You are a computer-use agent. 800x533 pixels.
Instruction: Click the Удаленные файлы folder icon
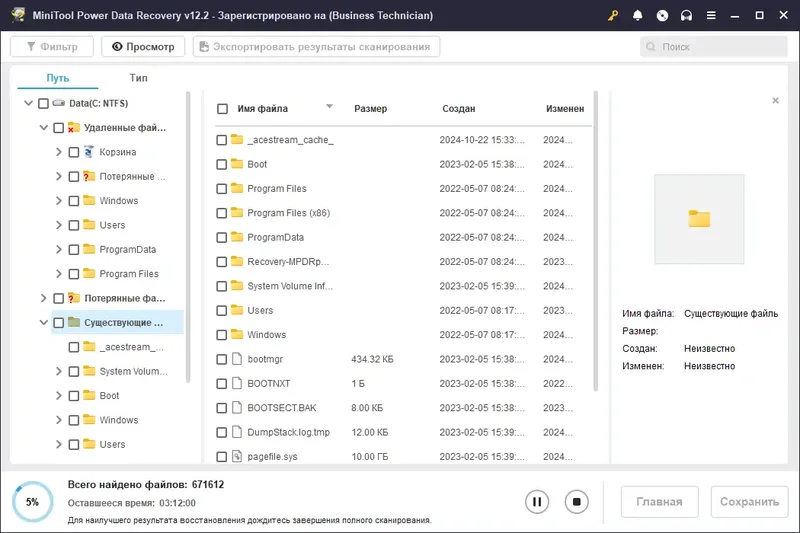73,127
